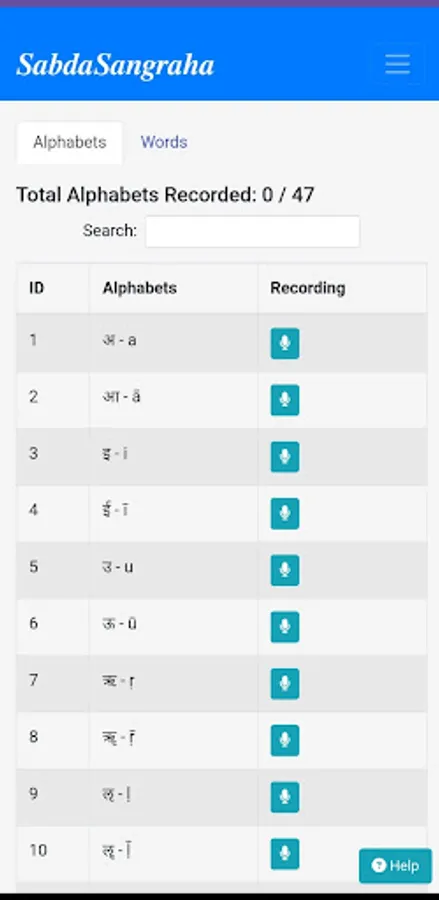Viewport: 439px width, 900px height.
Task: Open the hamburger navigation menu
Action: pyautogui.click(x=397, y=64)
